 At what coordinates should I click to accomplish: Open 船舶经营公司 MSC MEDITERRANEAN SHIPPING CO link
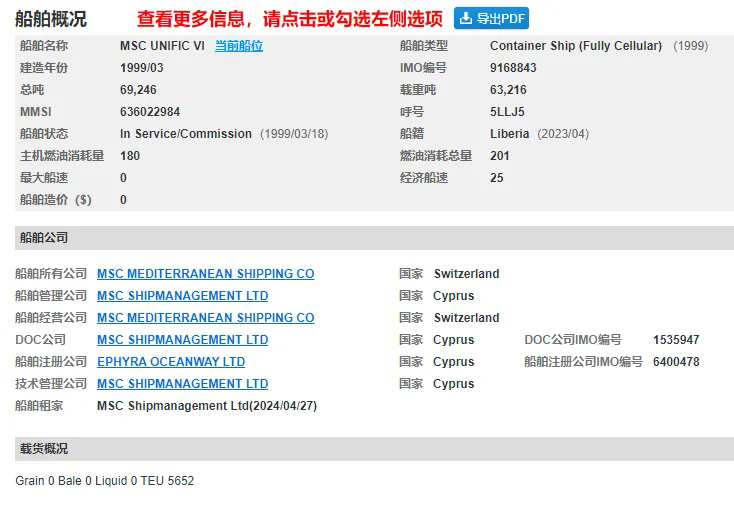[x=206, y=318]
